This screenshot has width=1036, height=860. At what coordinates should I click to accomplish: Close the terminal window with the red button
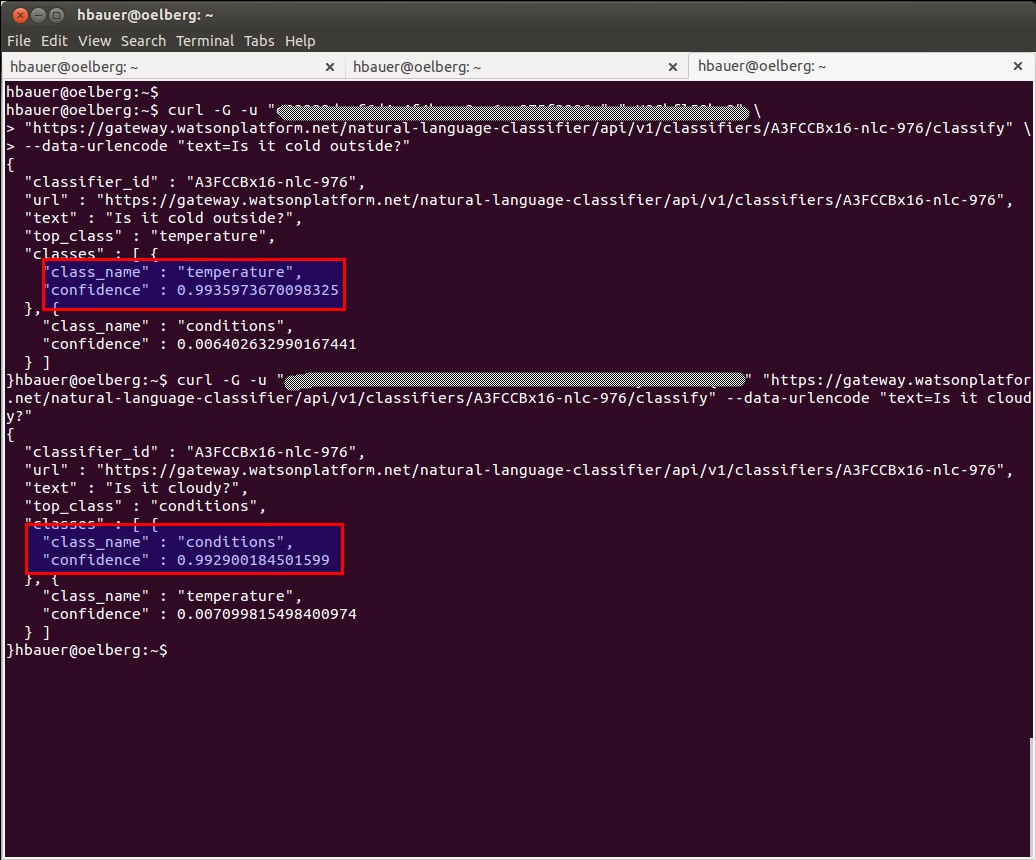[20, 15]
